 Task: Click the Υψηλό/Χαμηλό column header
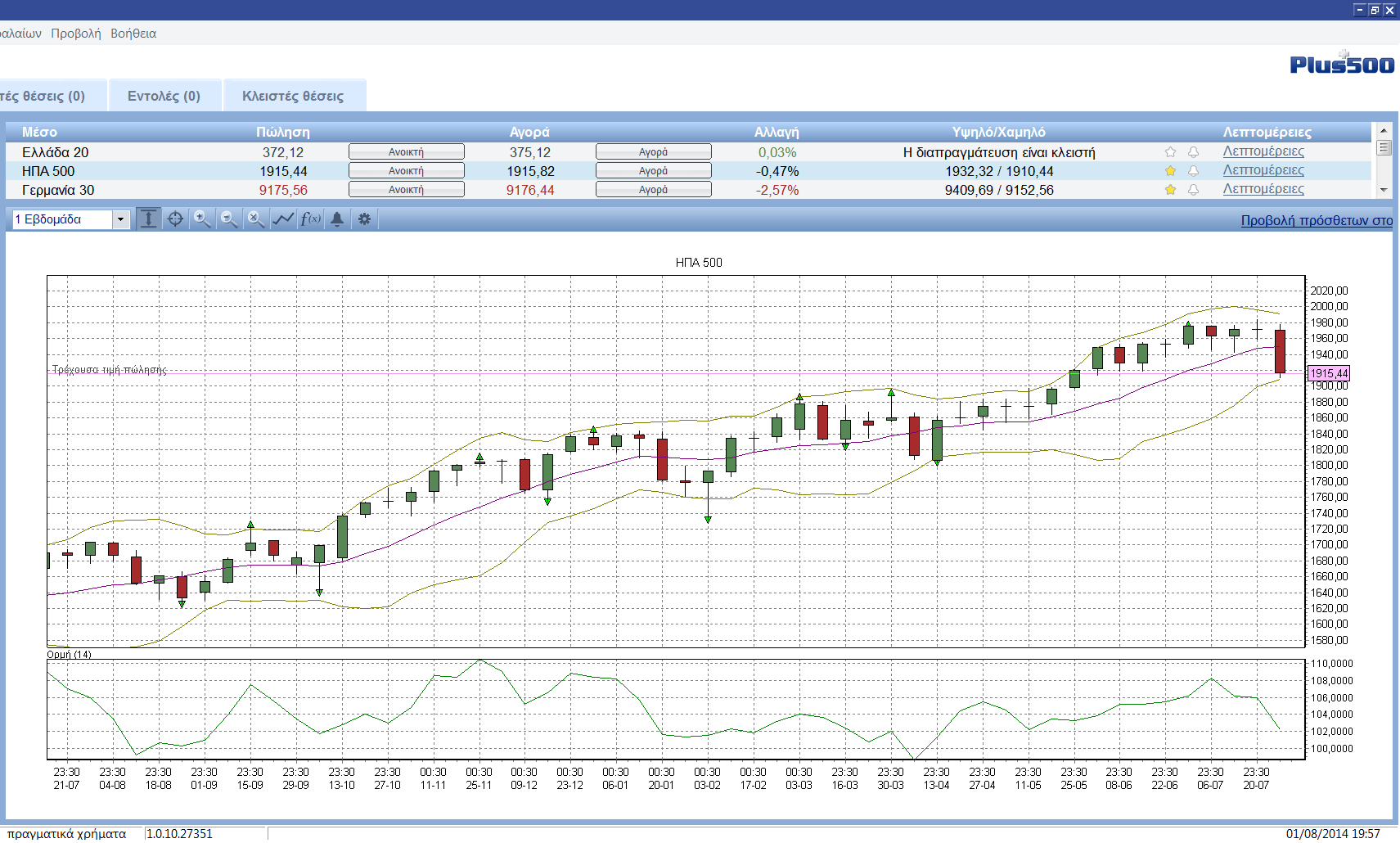998,132
